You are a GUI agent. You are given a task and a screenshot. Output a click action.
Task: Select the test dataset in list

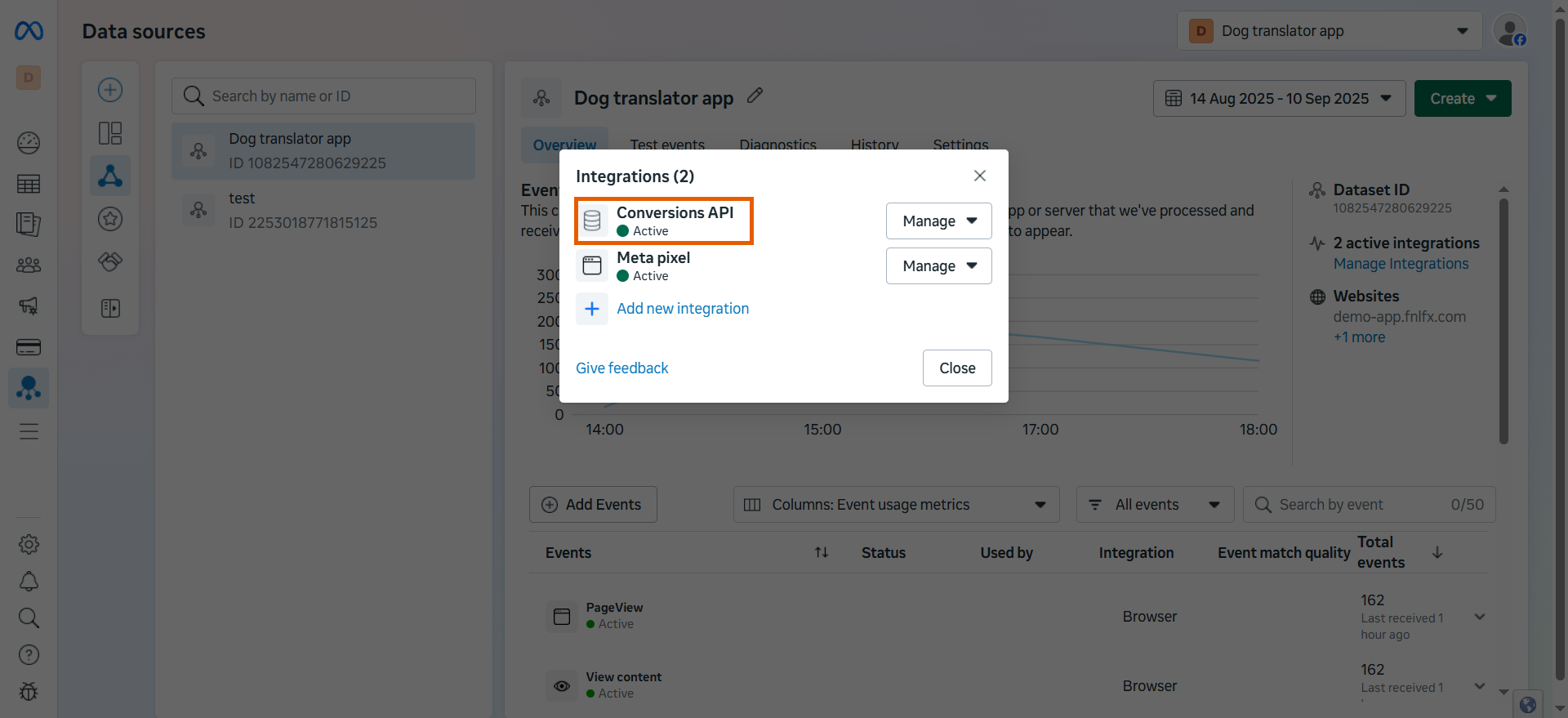[x=323, y=211]
